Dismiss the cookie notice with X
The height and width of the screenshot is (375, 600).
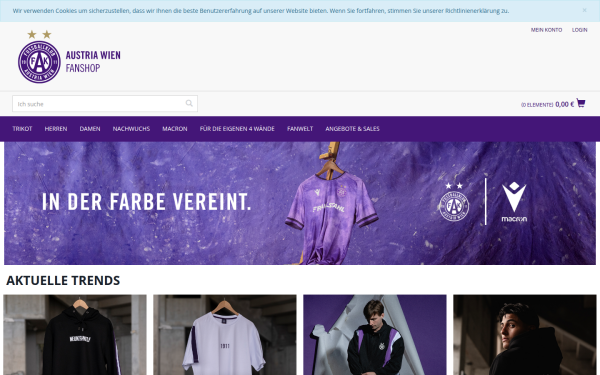point(584,10)
